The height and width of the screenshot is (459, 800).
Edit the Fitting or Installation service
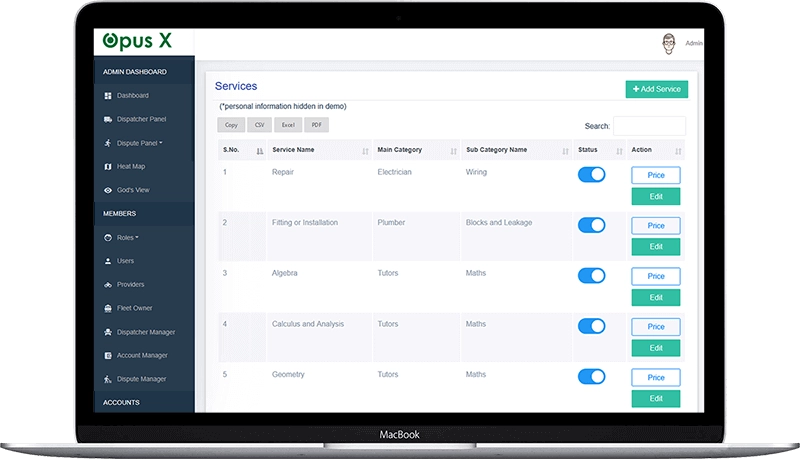[x=656, y=247]
